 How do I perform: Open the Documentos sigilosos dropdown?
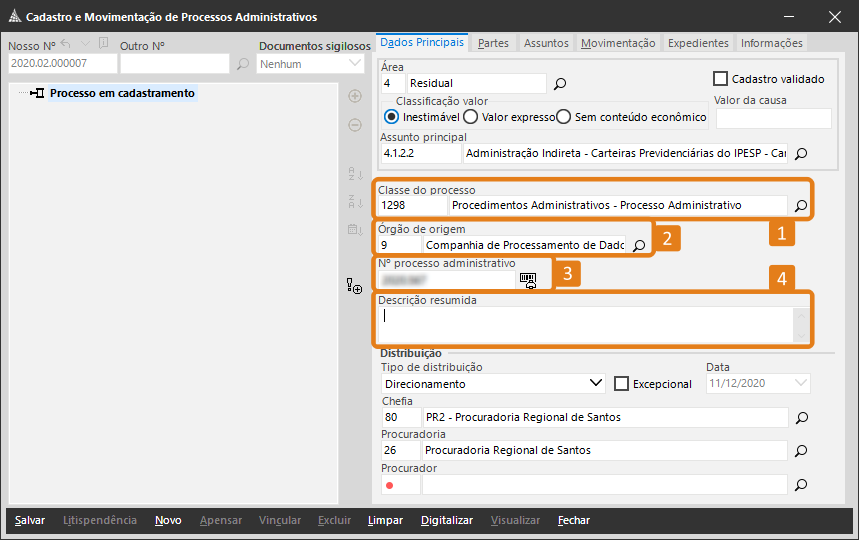pos(355,63)
